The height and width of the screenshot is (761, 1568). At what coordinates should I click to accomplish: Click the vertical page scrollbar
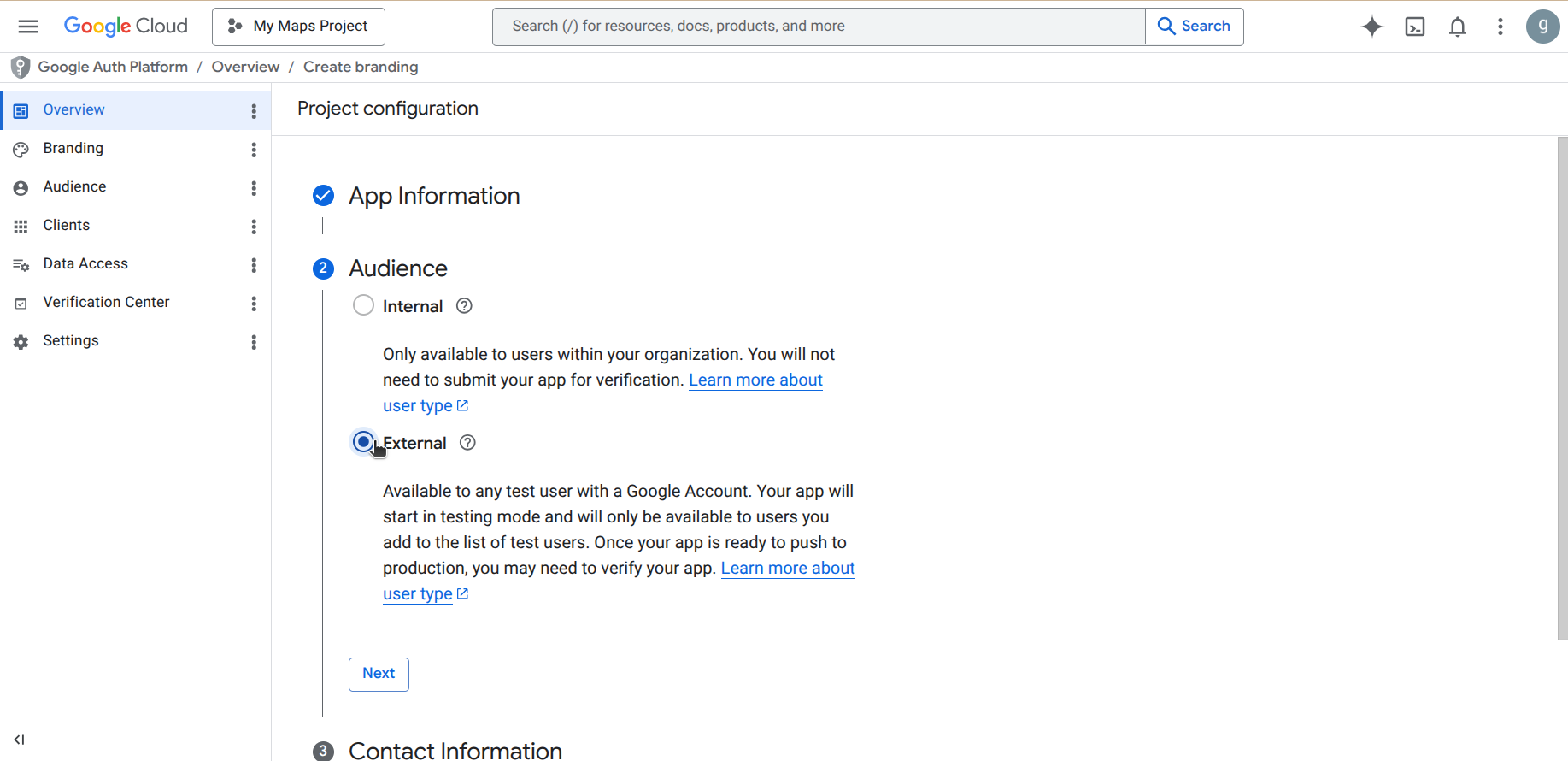[x=1562, y=388]
